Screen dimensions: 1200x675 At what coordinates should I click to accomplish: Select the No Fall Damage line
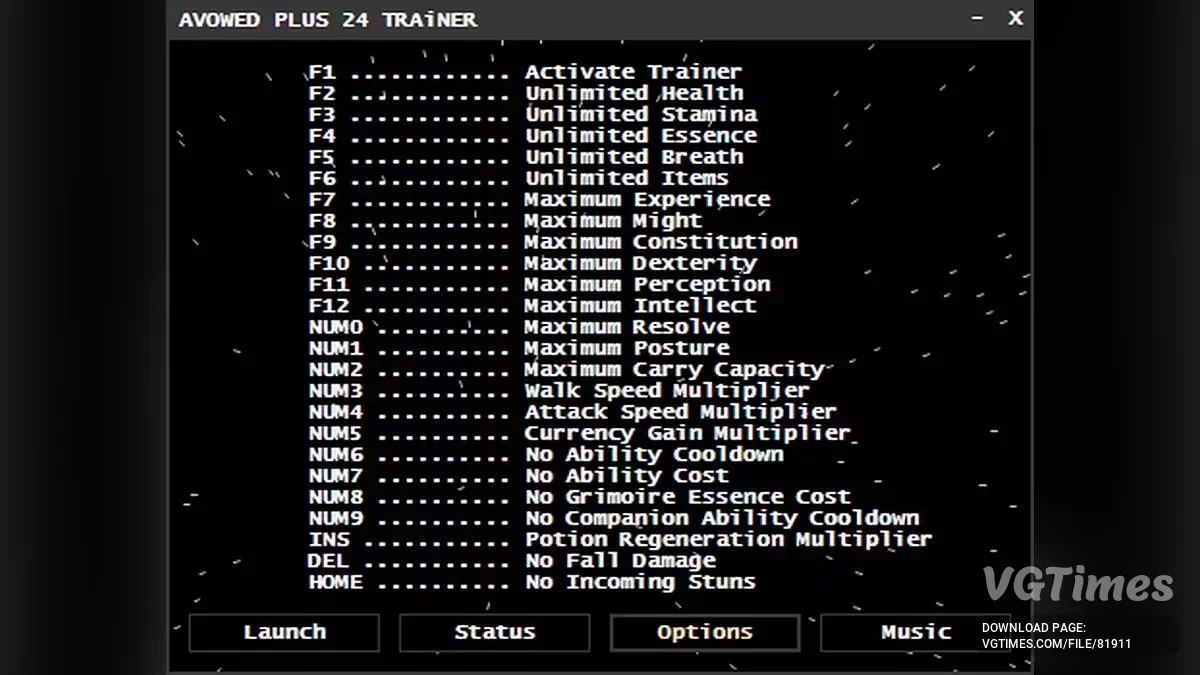pyautogui.click(x=620, y=561)
